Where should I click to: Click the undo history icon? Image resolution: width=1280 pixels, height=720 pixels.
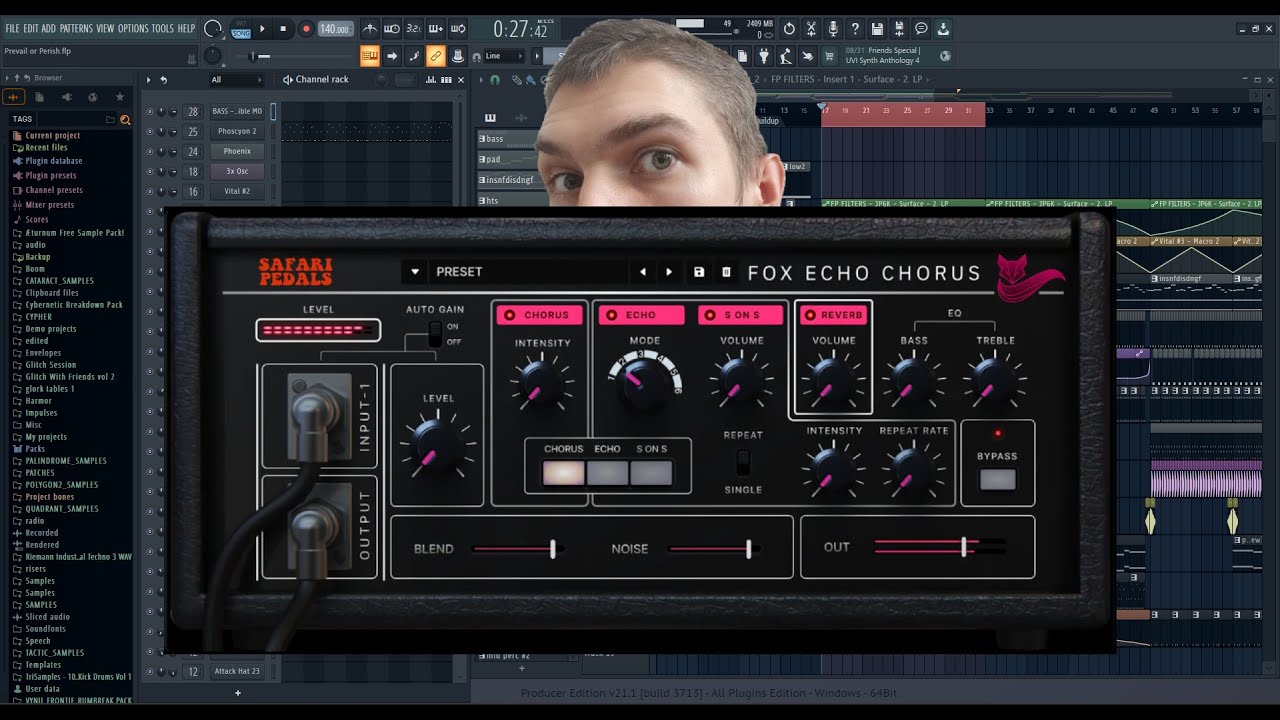coord(789,29)
